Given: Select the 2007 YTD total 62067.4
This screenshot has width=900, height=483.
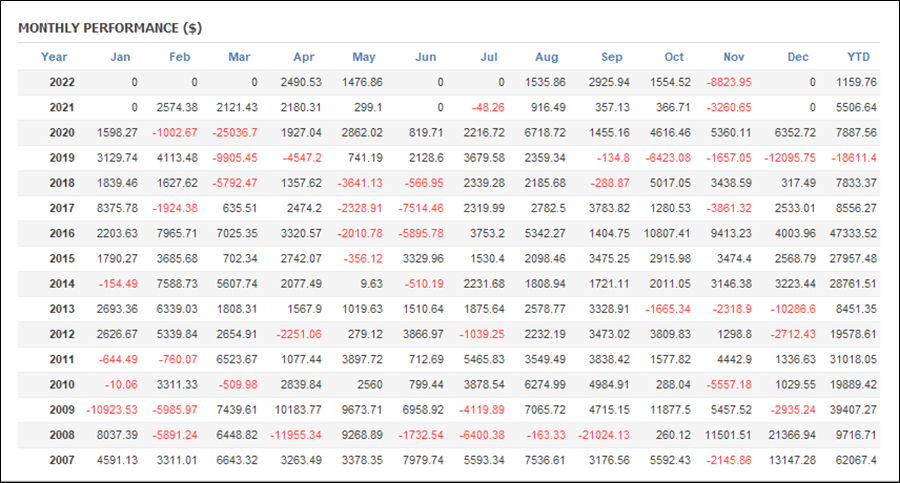Looking at the screenshot, I should tap(856, 460).
